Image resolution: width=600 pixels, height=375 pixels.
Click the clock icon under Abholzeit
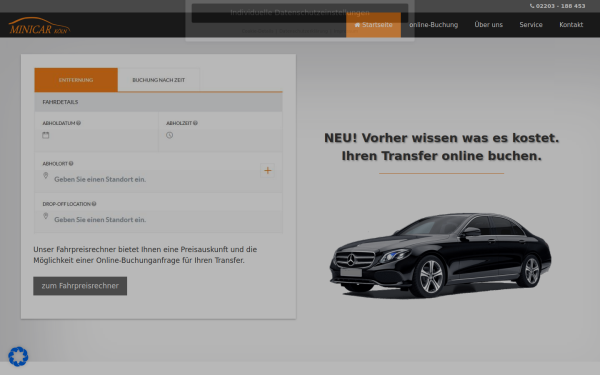170,135
